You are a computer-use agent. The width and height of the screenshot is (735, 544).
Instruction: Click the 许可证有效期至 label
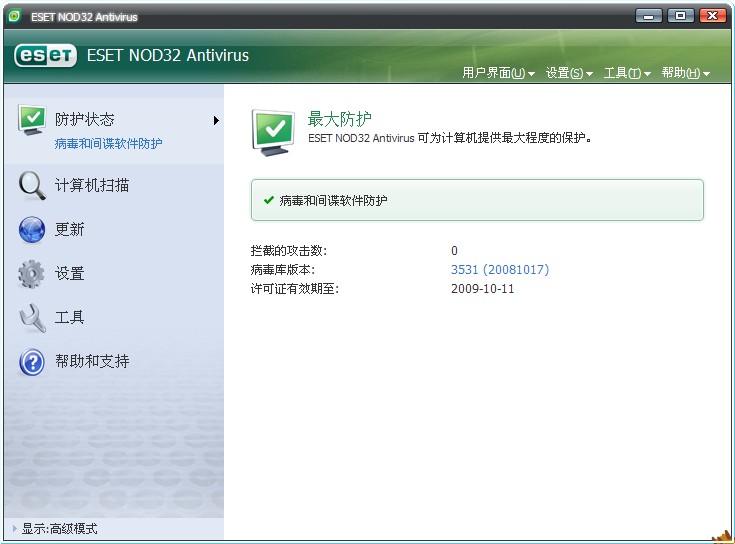pos(295,289)
